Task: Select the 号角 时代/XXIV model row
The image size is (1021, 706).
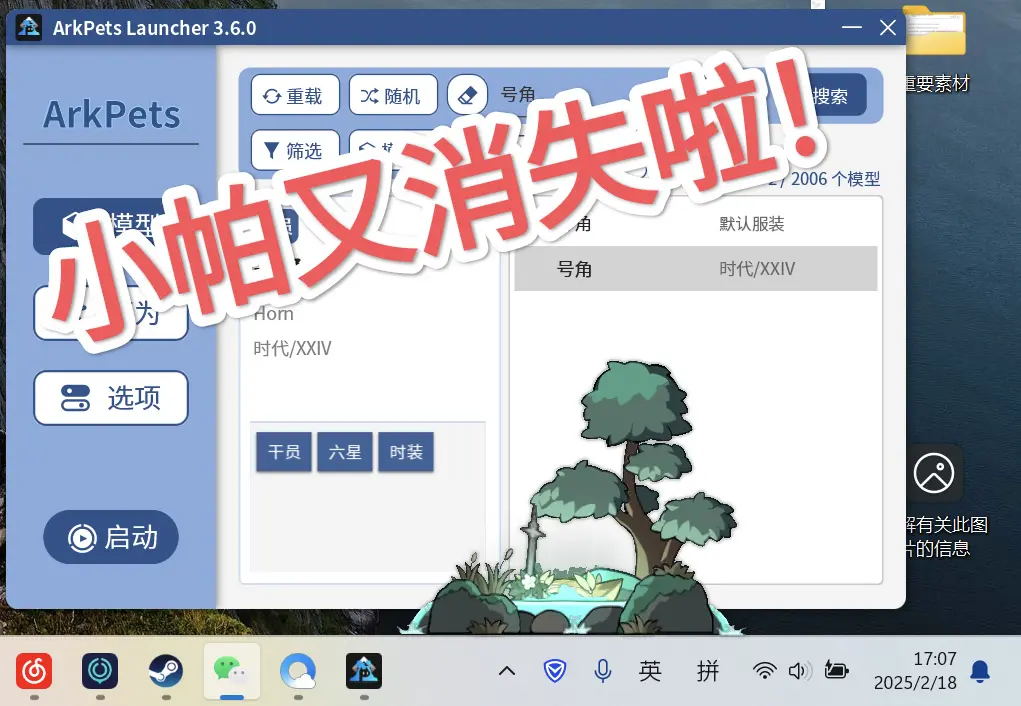Action: point(695,269)
